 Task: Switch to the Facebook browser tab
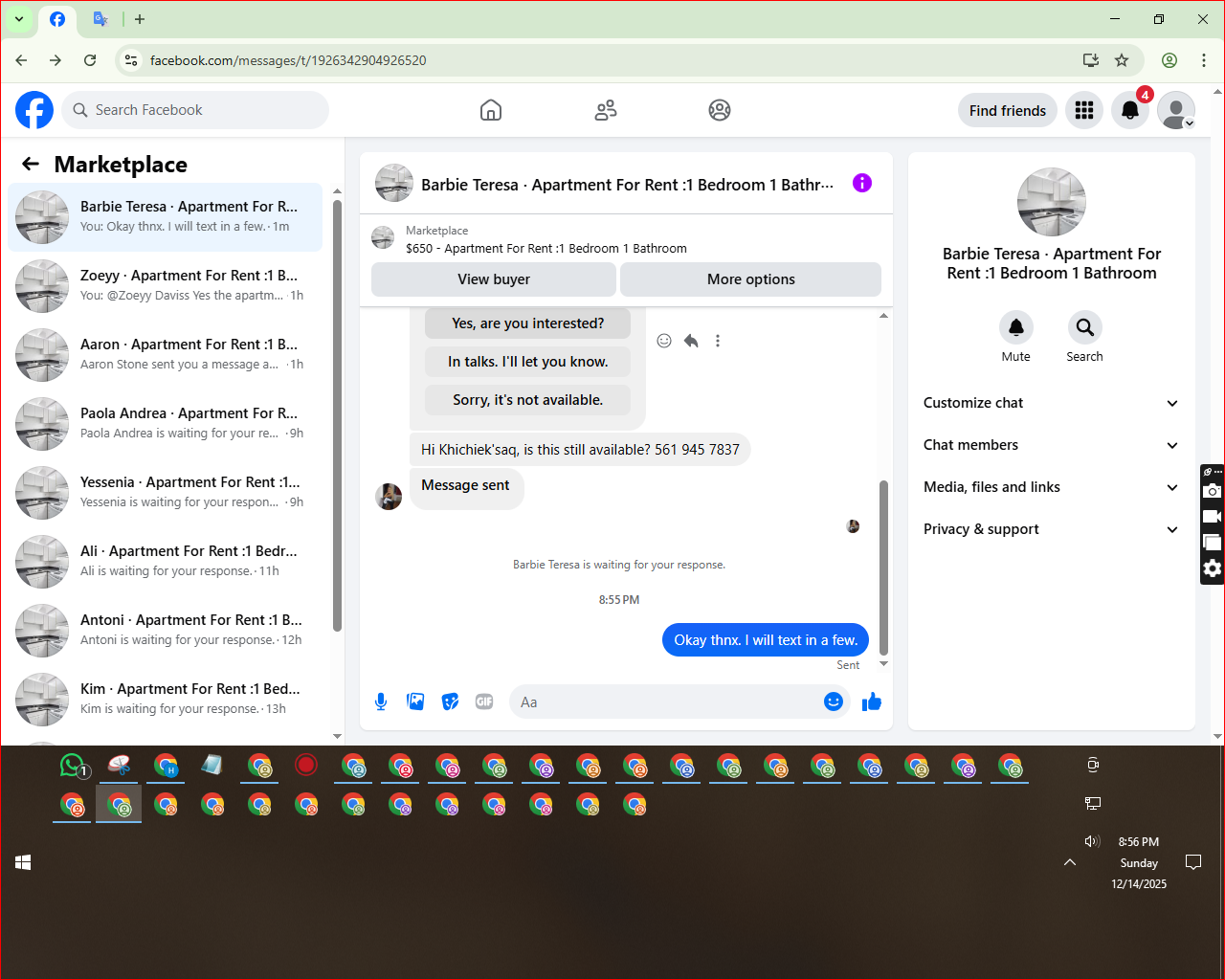point(57,19)
